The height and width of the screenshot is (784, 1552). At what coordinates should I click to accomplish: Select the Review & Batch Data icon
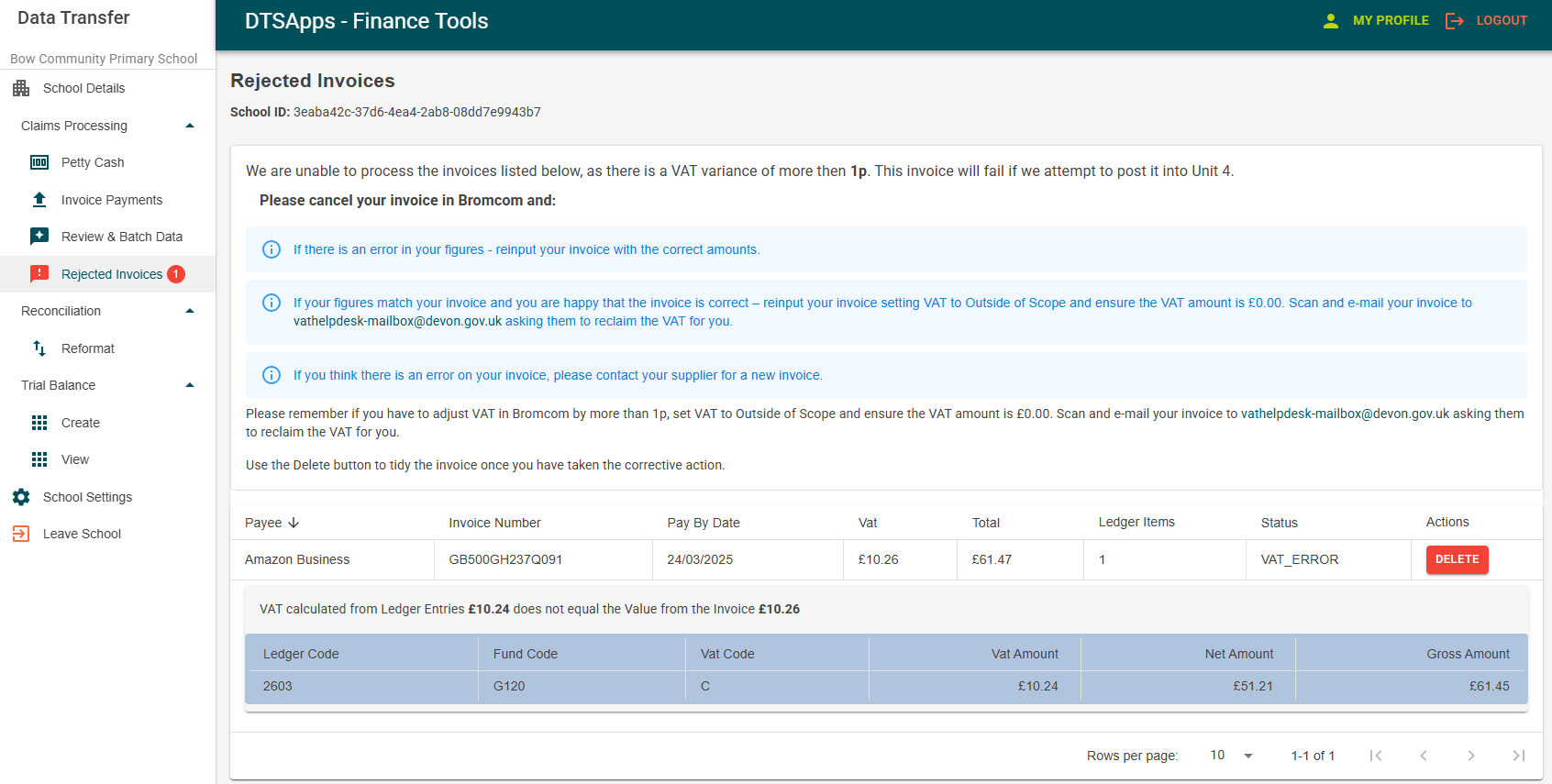pos(39,237)
